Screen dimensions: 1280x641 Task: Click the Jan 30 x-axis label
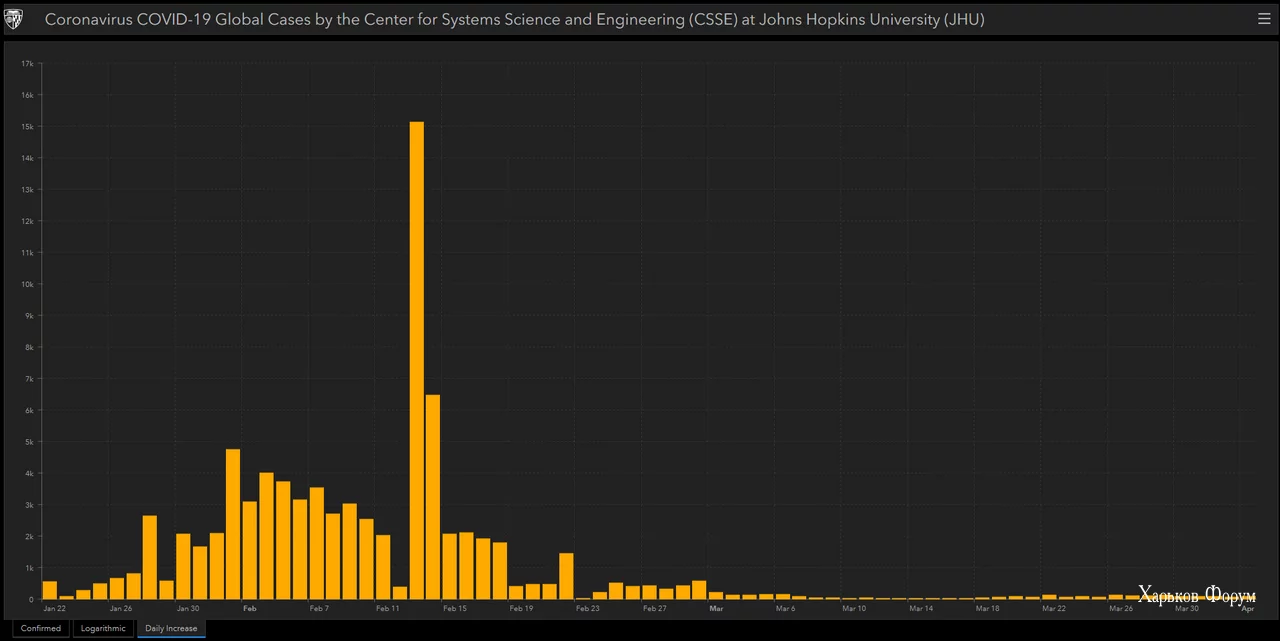(x=188, y=608)
